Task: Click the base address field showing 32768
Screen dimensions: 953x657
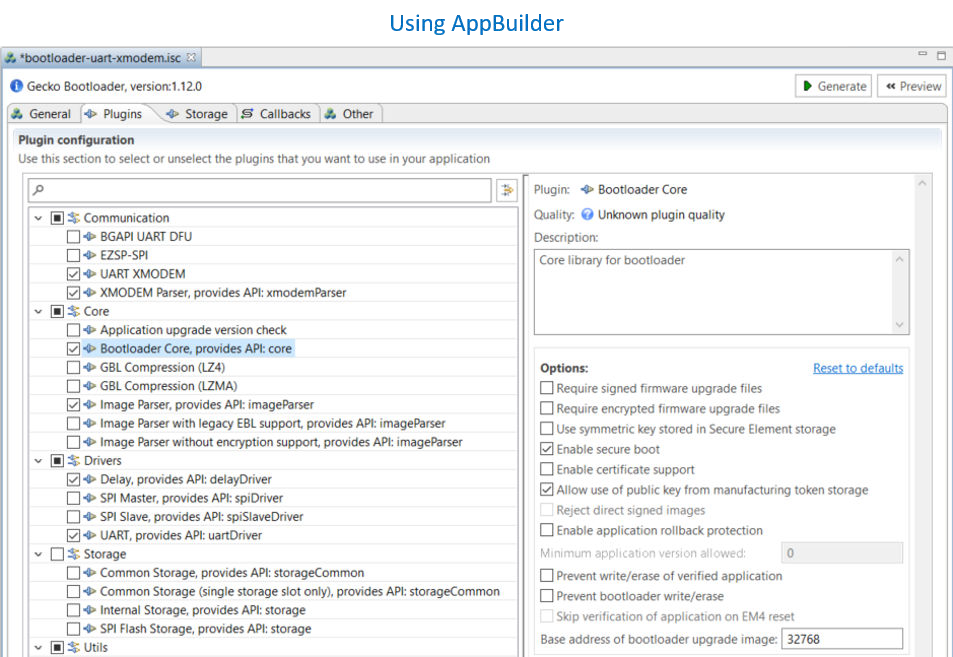Action: [841, 638]
